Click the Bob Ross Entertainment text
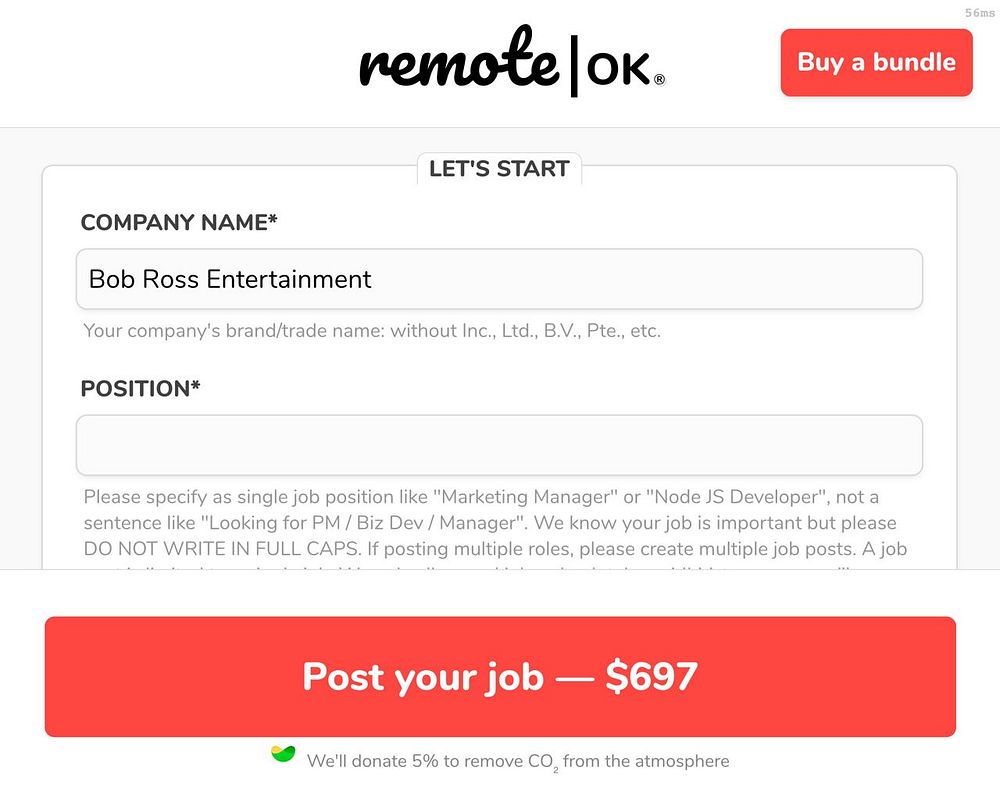The image size is (1000, 791). (230, 279)
